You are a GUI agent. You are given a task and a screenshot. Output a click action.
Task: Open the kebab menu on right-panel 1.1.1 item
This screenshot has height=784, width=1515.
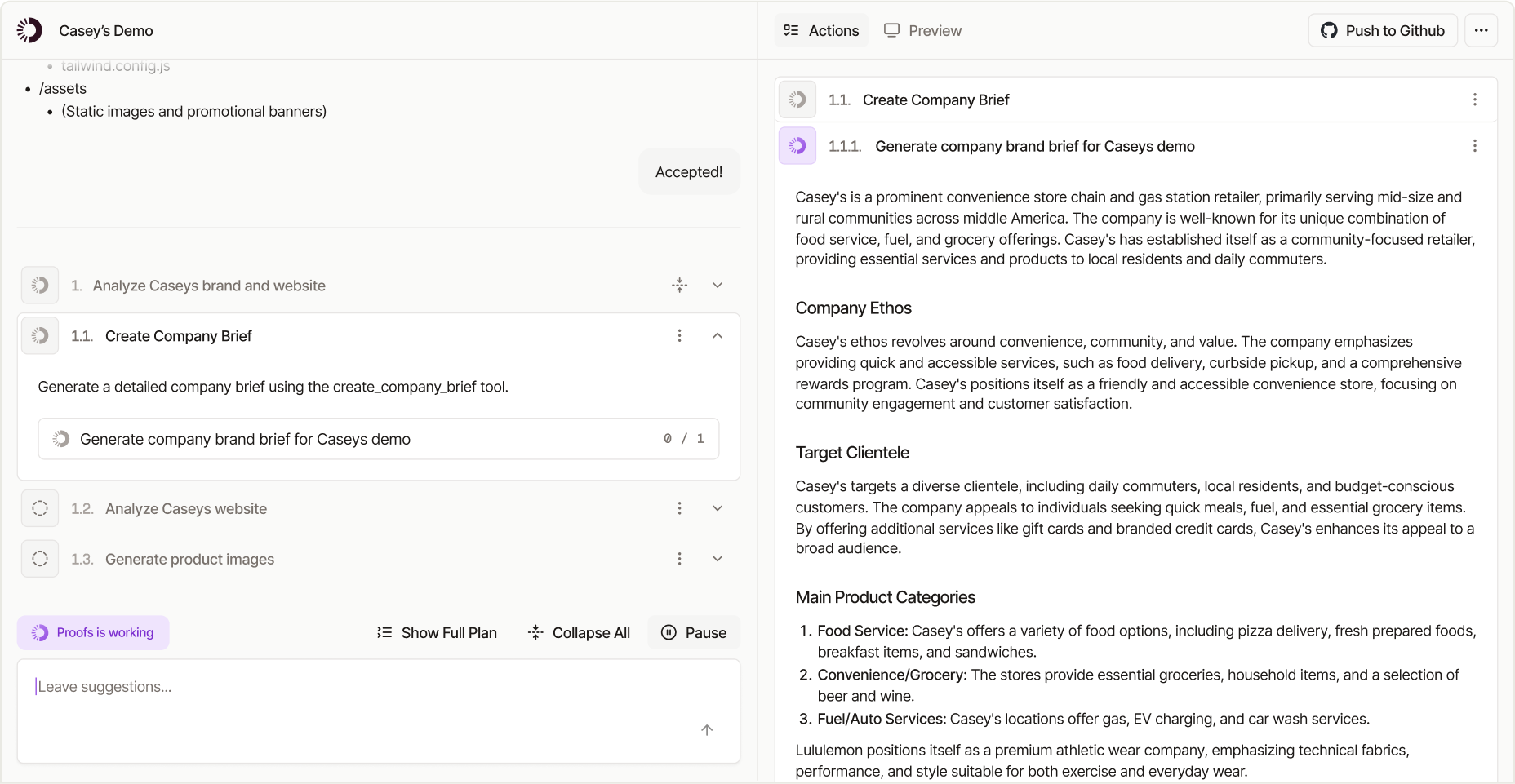point(1474,146)
